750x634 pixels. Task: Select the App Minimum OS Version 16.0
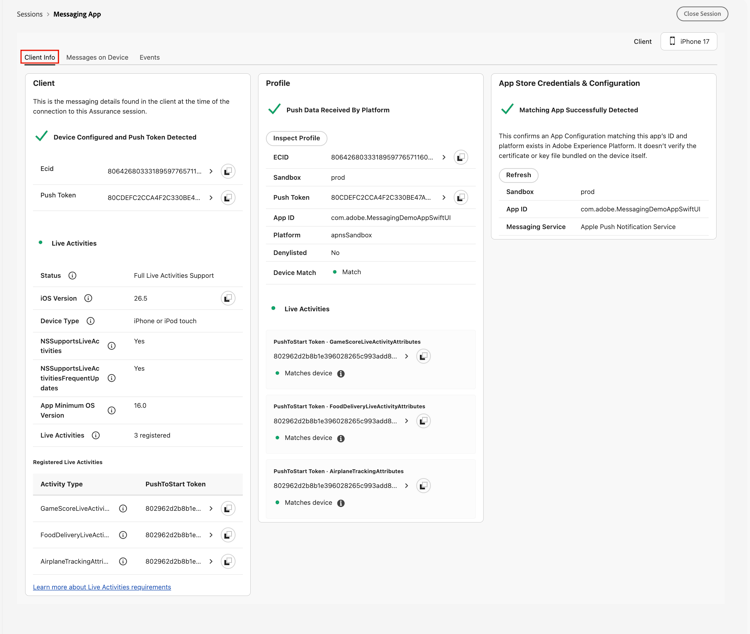coord(140,406)
